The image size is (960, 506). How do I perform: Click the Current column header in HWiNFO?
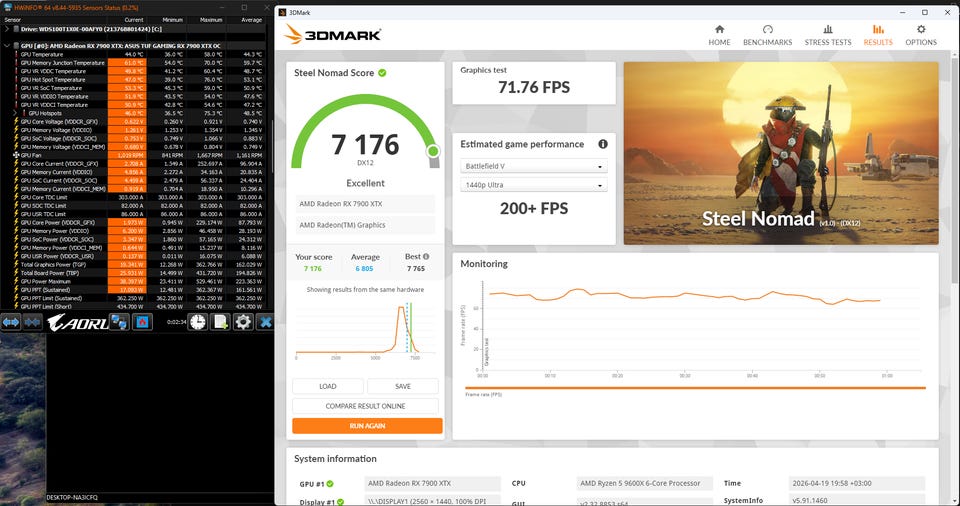pos(133,20)
